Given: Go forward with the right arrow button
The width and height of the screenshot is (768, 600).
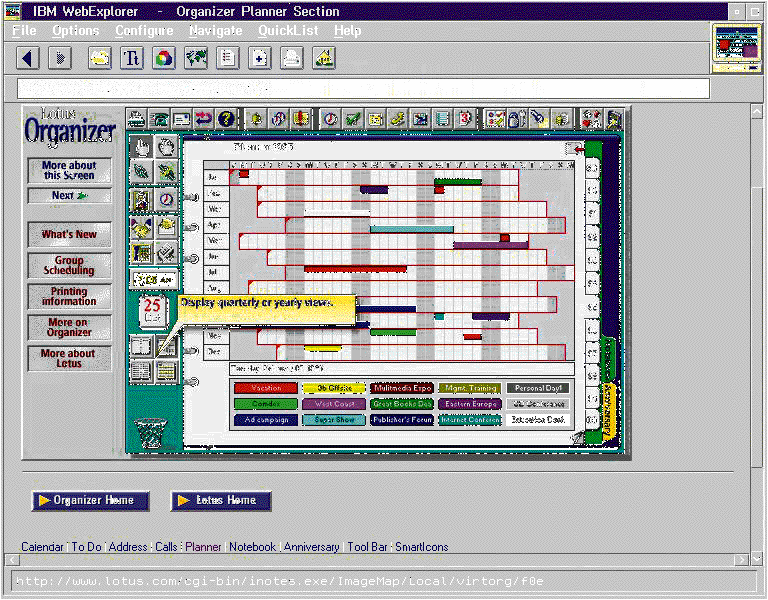Looking at the screenshot, I should (60, 58).
